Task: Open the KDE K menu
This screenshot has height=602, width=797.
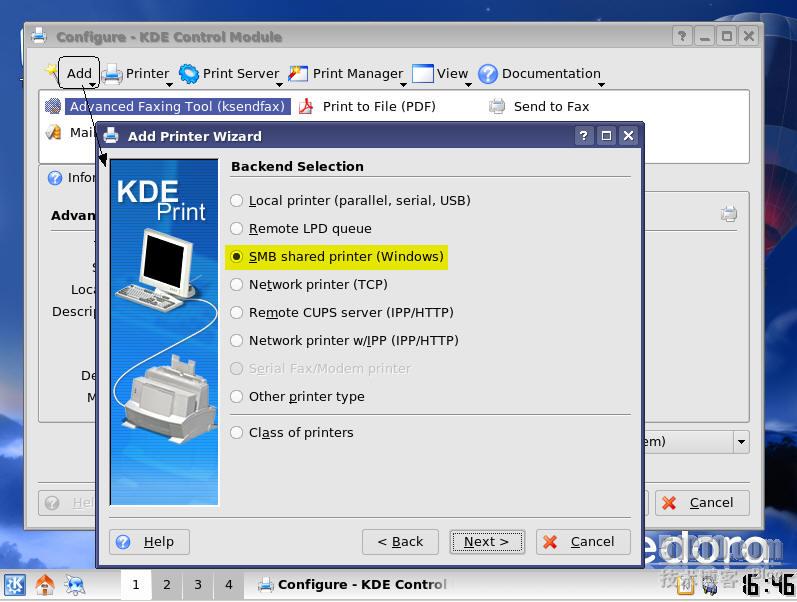Action: pos(14,585)
